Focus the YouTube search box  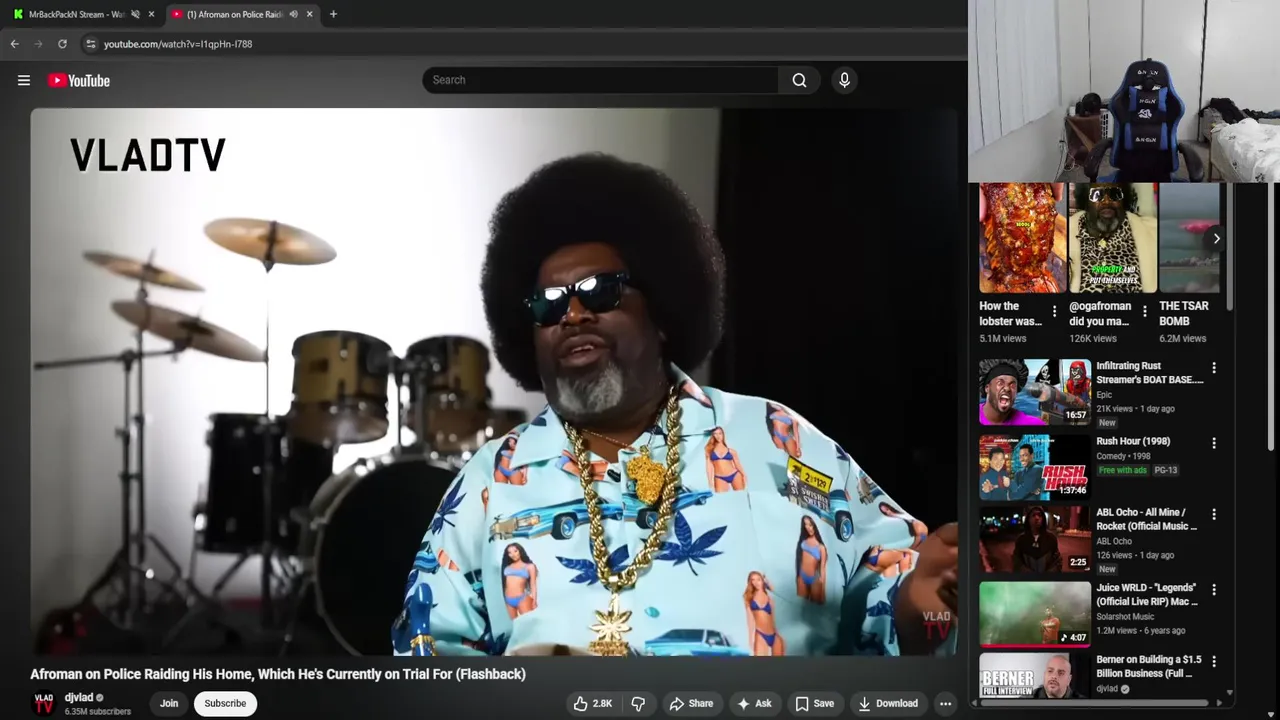click(x=600, y=80)
